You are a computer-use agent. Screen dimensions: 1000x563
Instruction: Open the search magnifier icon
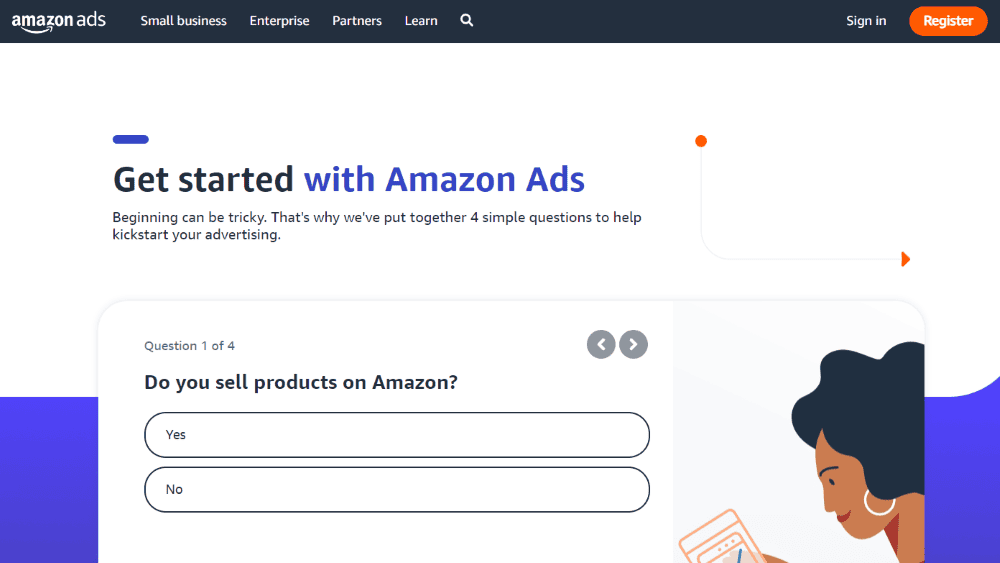tap(467, 21)
